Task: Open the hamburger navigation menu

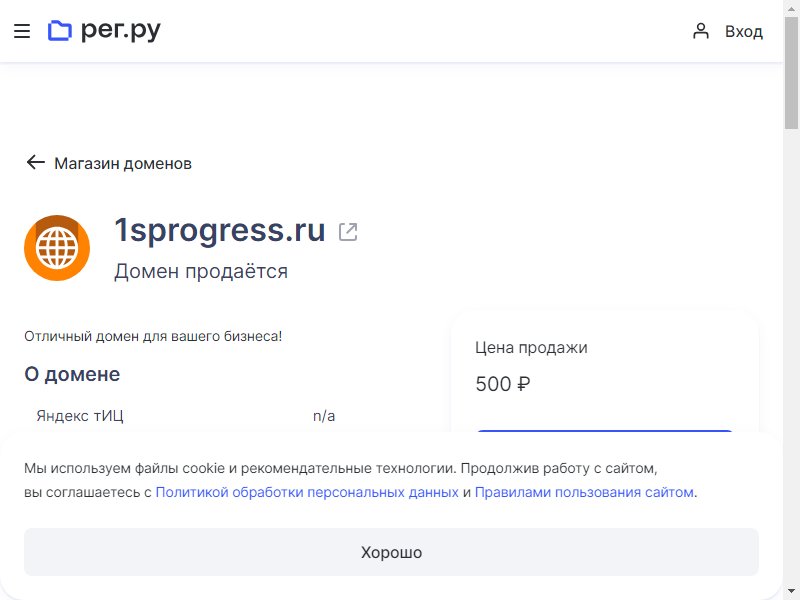Action: pos(22,31)
